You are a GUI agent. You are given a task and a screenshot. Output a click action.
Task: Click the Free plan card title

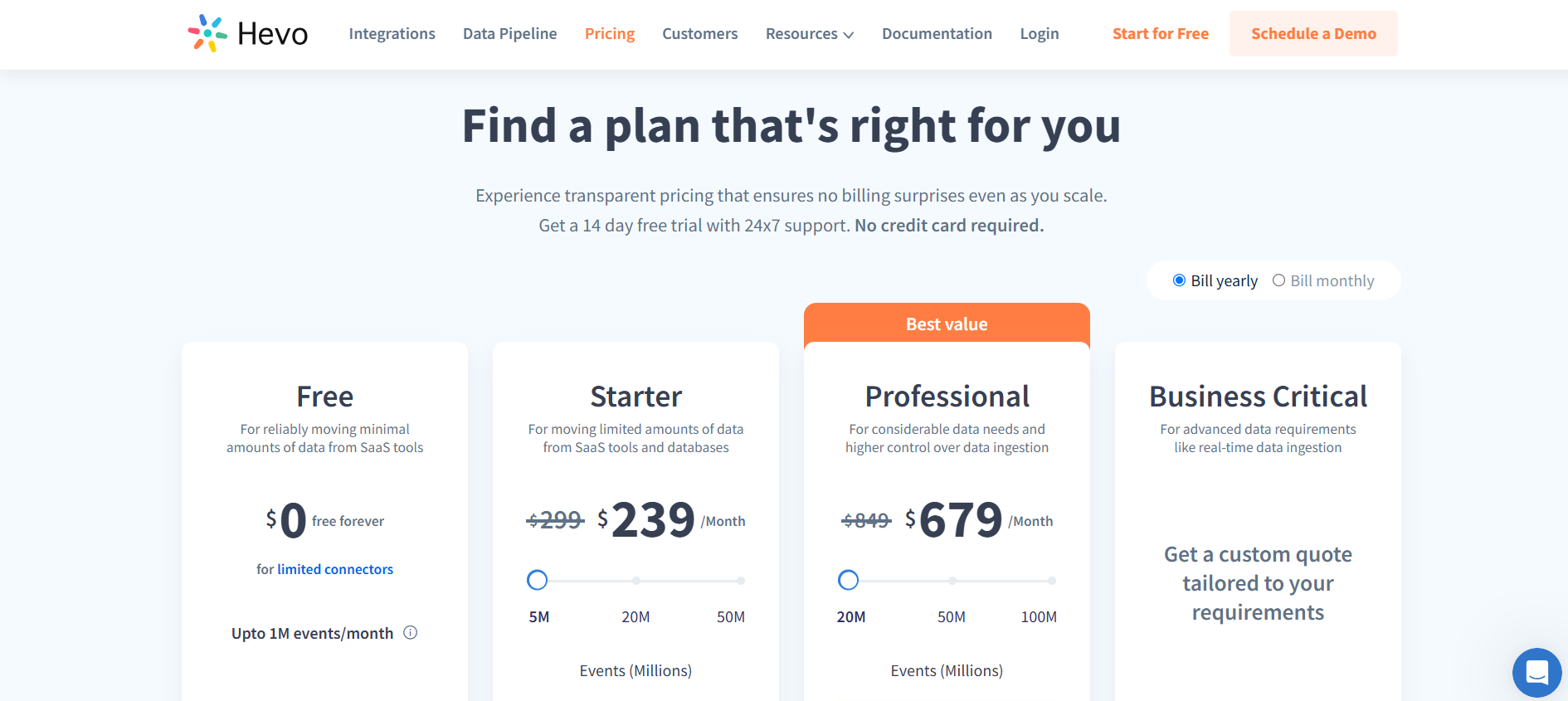(x=324, y=397)
